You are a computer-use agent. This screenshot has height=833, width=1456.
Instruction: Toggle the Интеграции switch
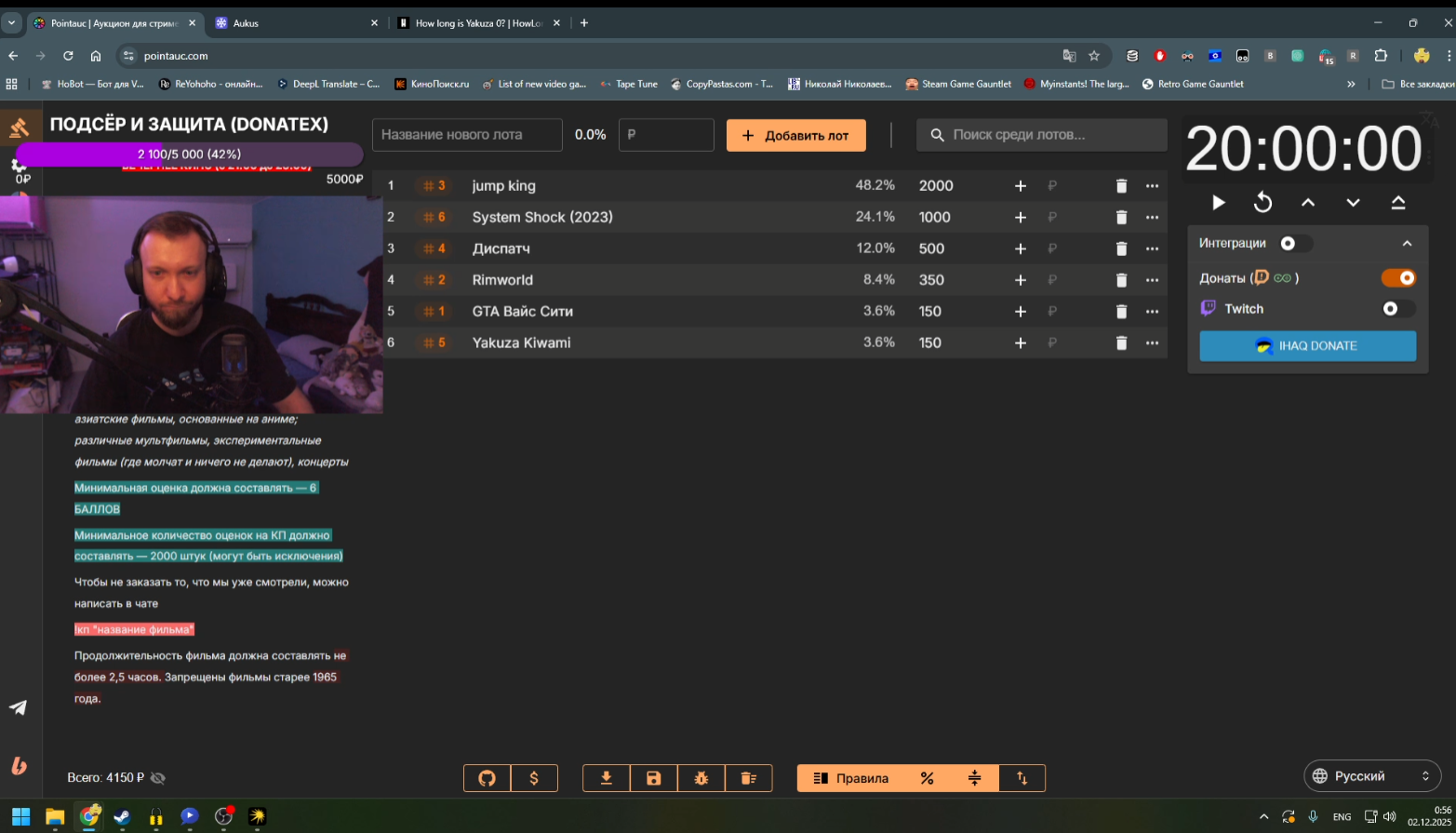(1295, 243)
